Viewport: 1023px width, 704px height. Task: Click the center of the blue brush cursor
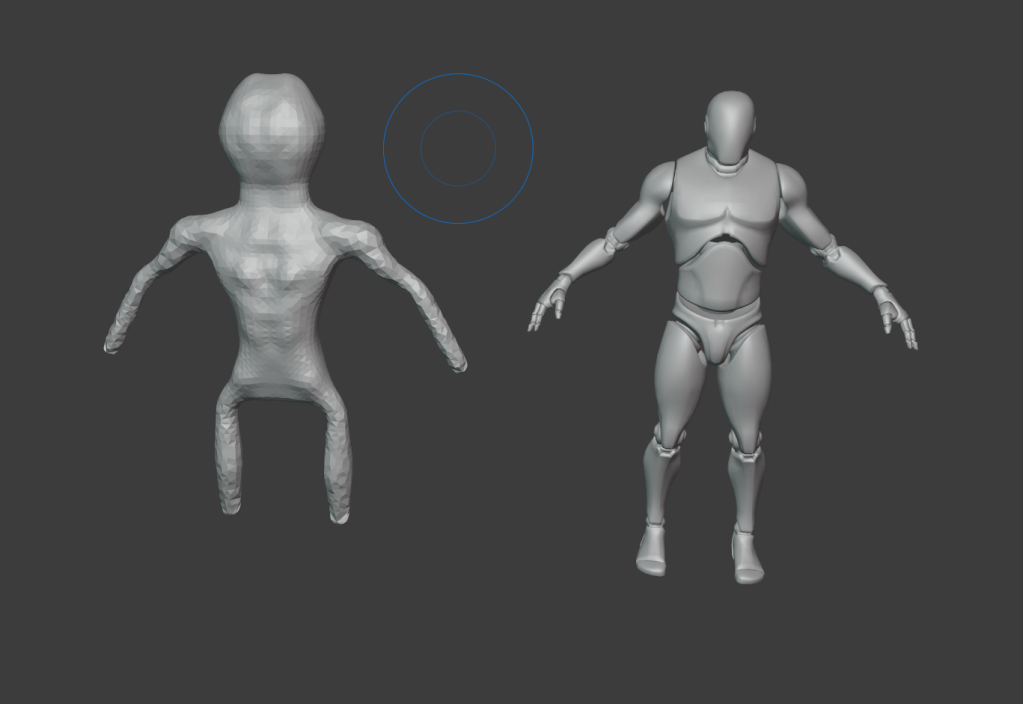(x=458, y=148)
